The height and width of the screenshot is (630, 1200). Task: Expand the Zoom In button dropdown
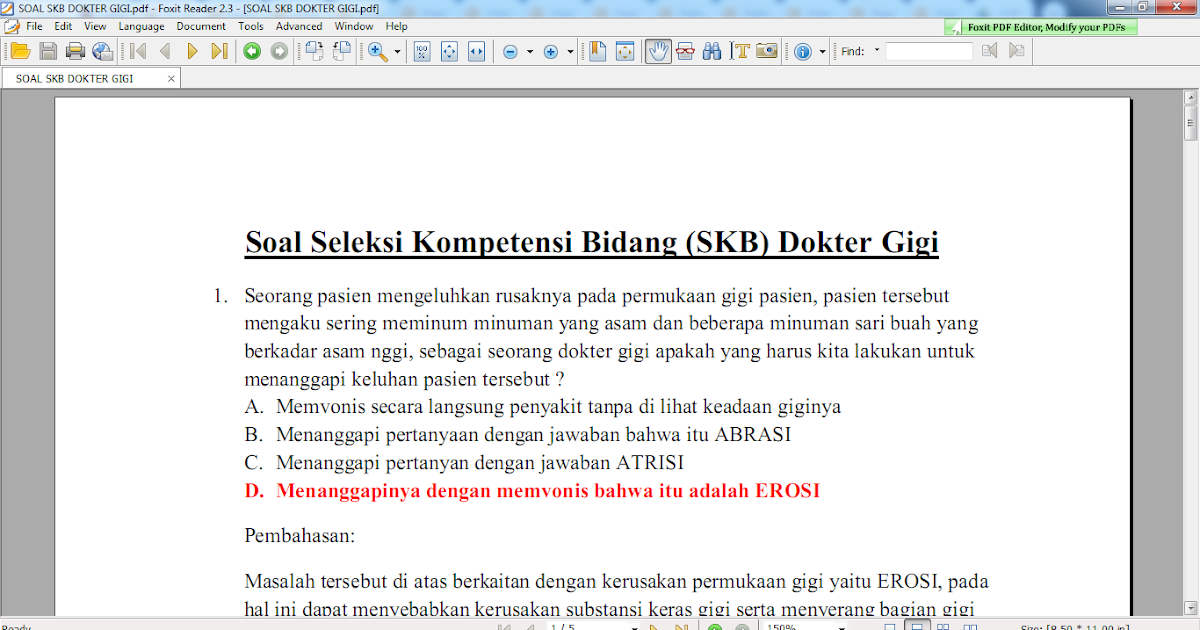point(570,52)
